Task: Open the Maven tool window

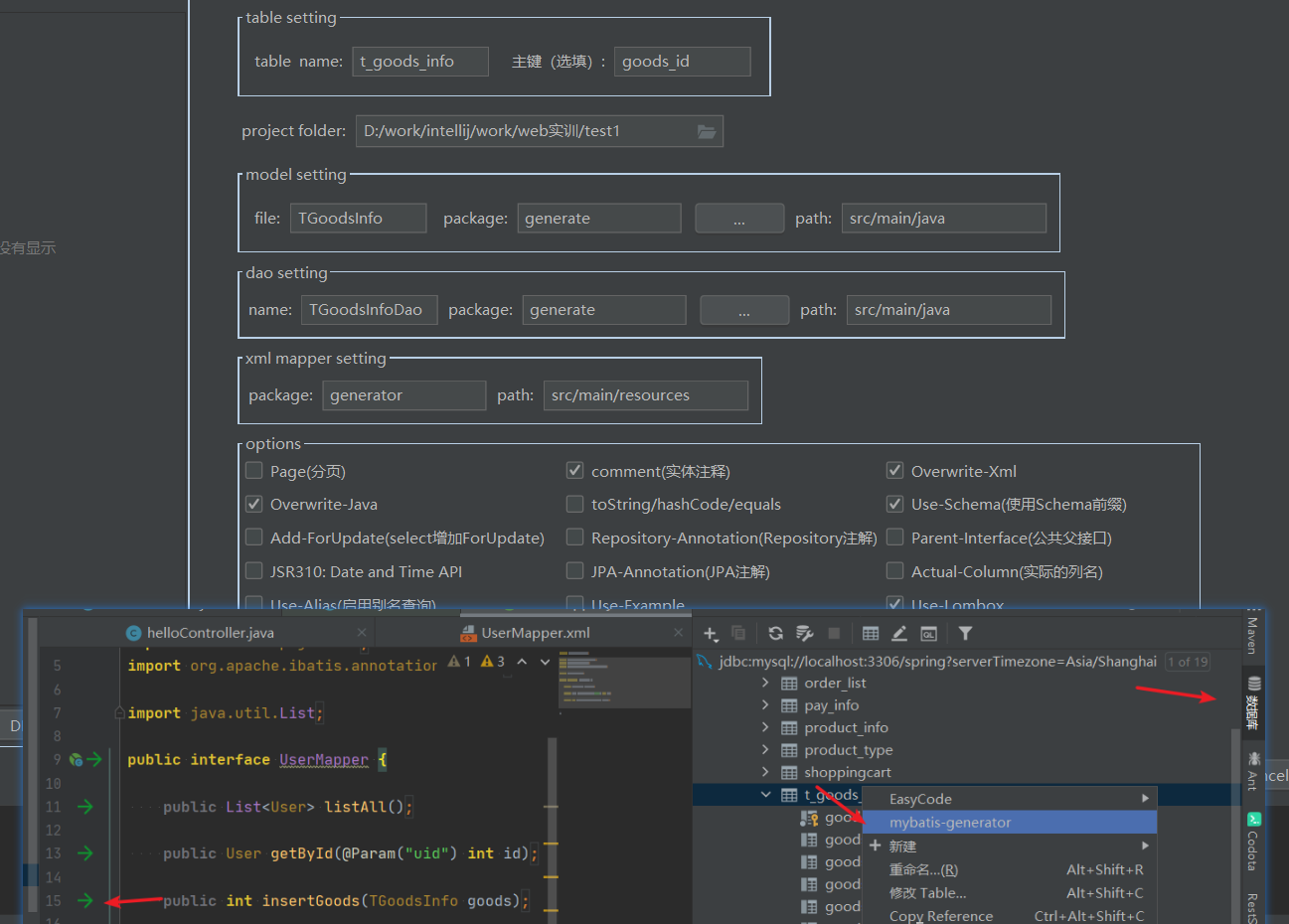Action: pos(1252,634)
